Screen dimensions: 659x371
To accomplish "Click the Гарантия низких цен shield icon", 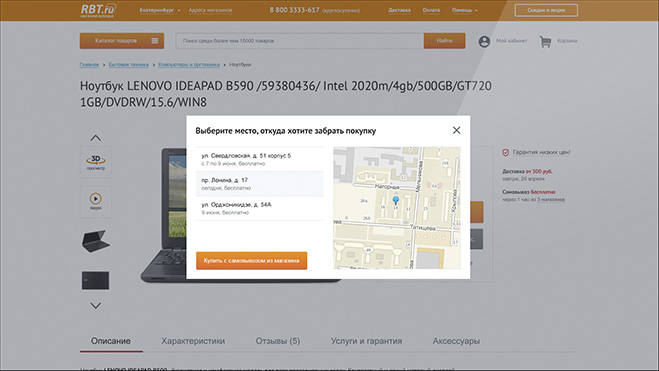I will tap(506, 152).
